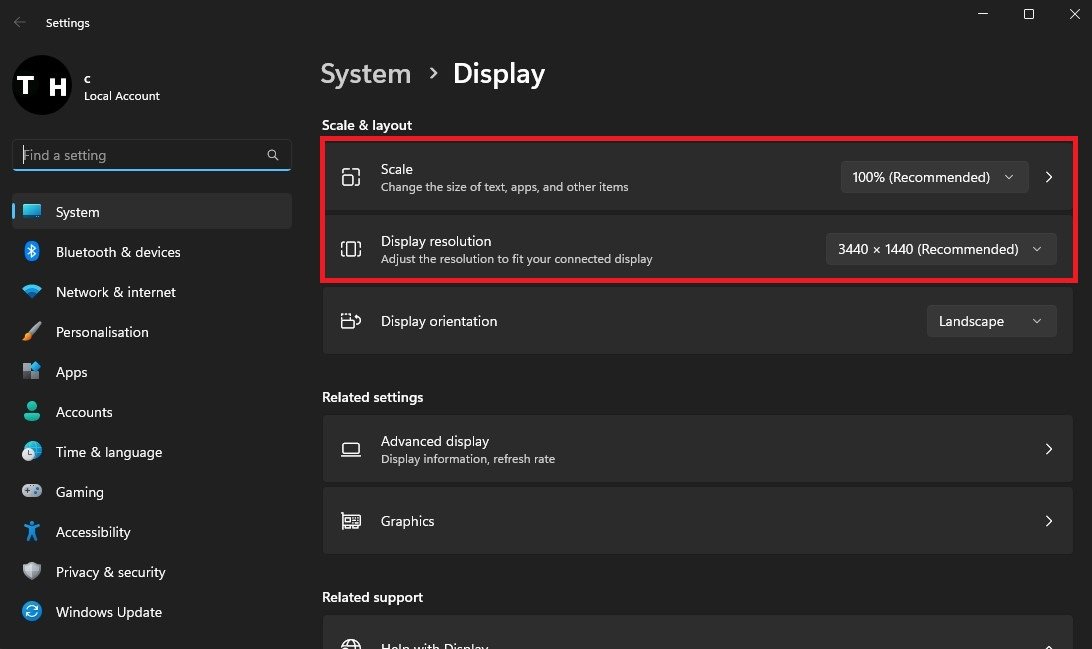Click the Find a setting search field
Image resolution: width=1092 pixels, height=649 pixels.
(x=140, y=156)
